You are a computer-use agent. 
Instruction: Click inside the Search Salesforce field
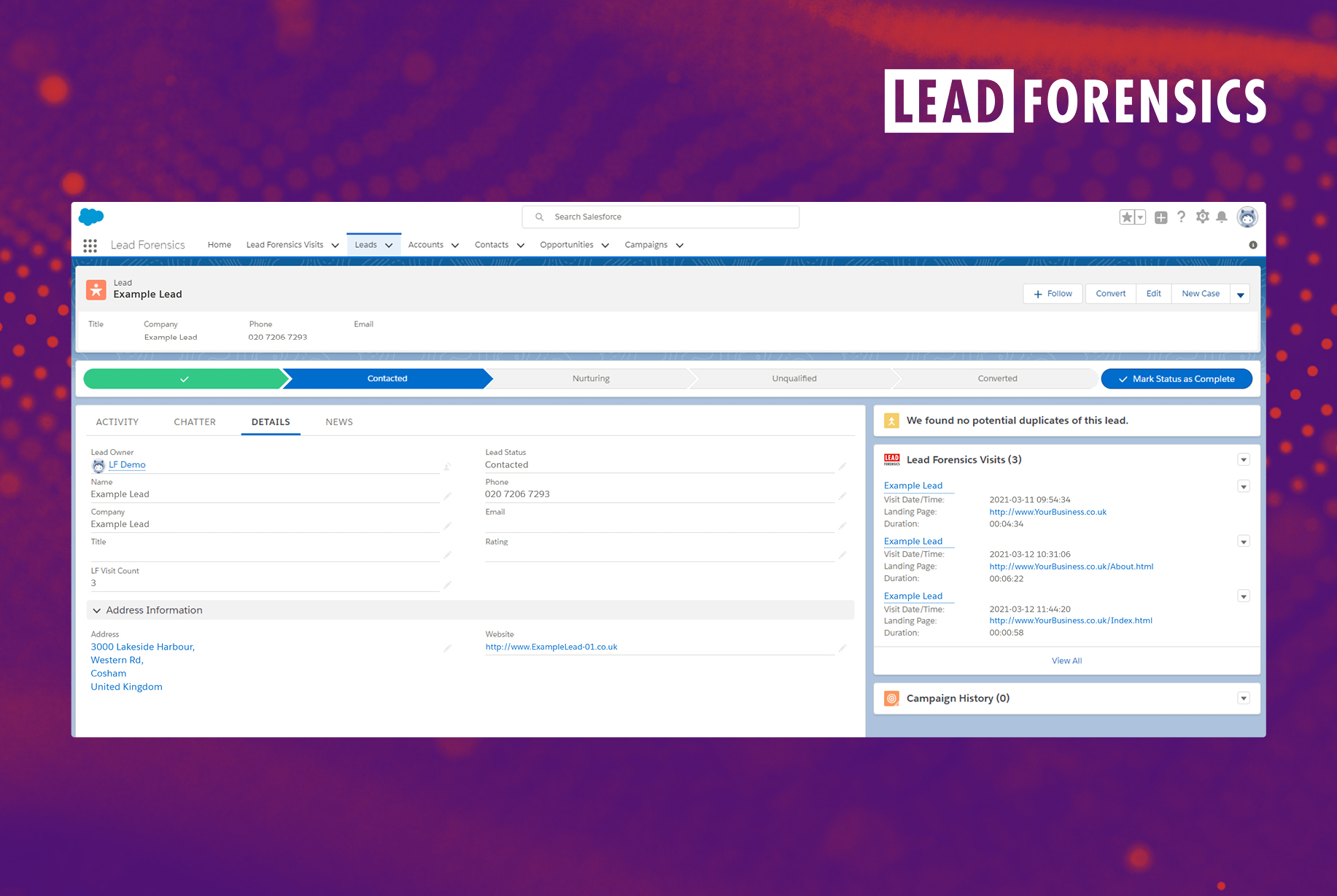660,217
